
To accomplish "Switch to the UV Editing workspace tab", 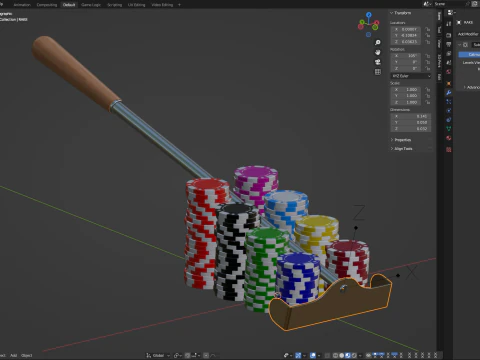I will tap(137, 5).
